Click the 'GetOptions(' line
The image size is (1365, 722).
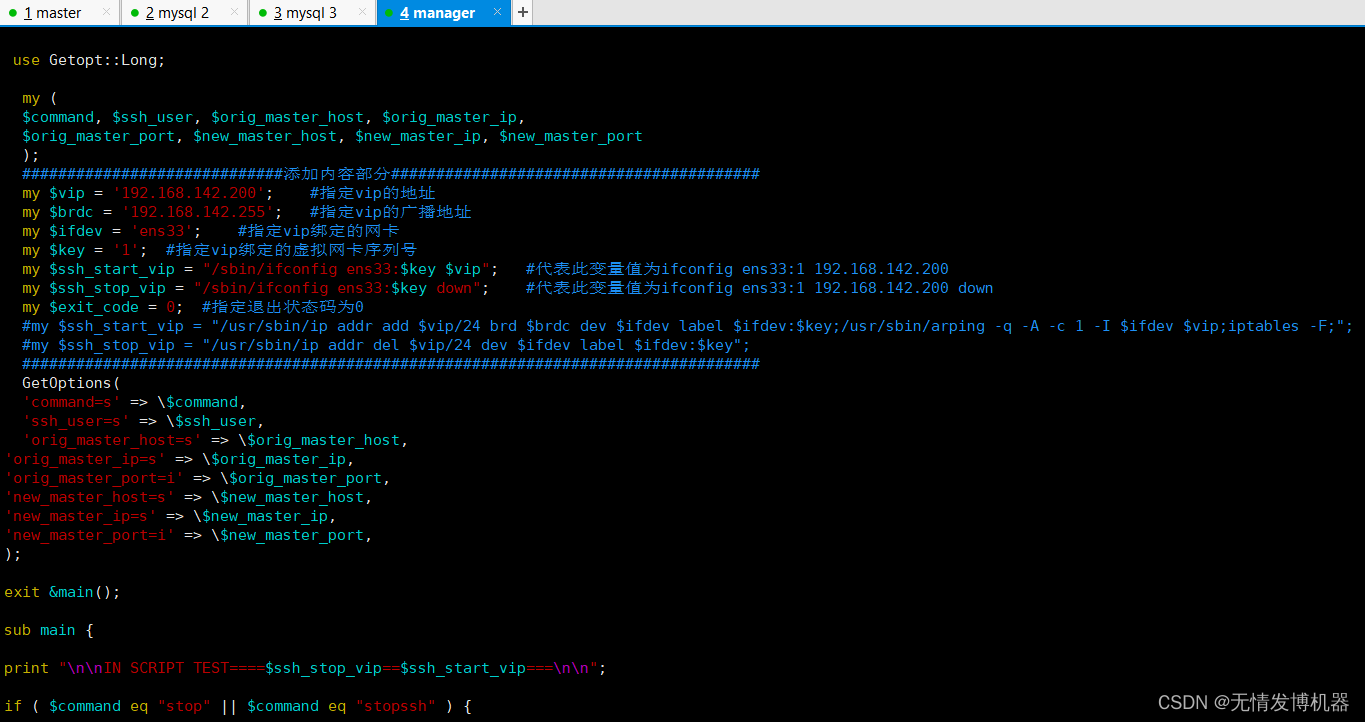point(71,383)
